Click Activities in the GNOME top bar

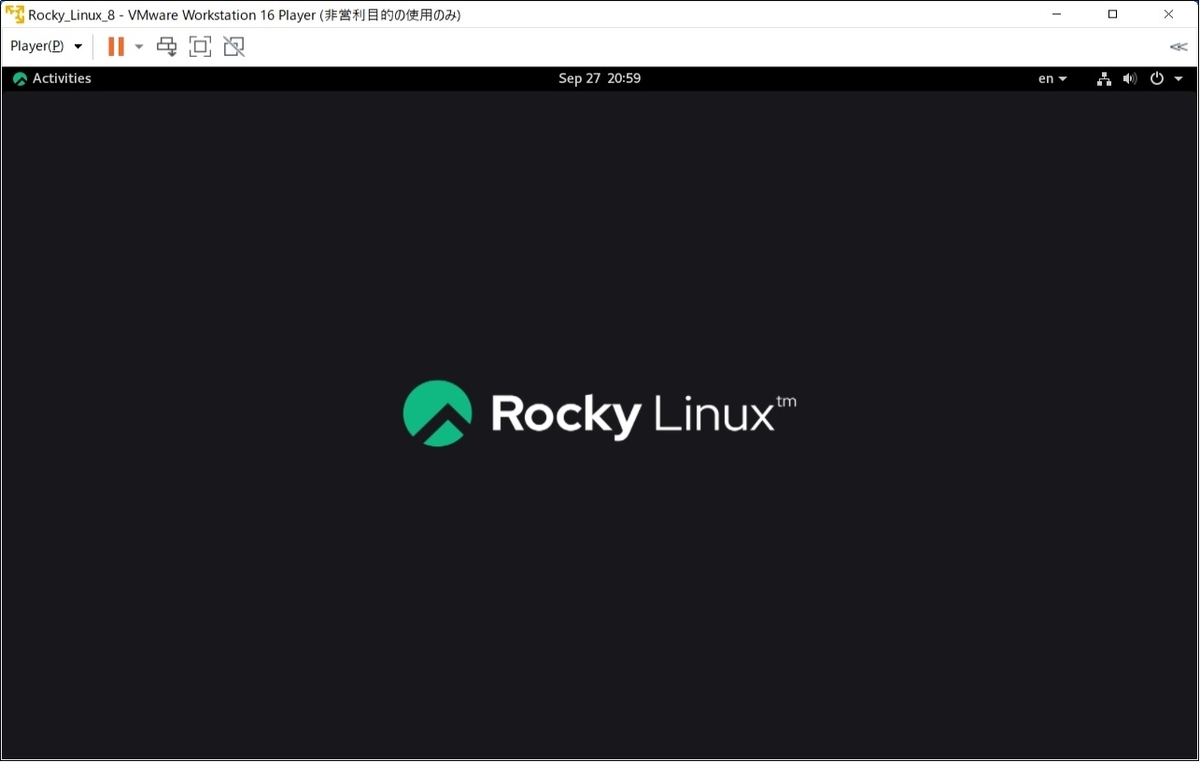[62, 78]
